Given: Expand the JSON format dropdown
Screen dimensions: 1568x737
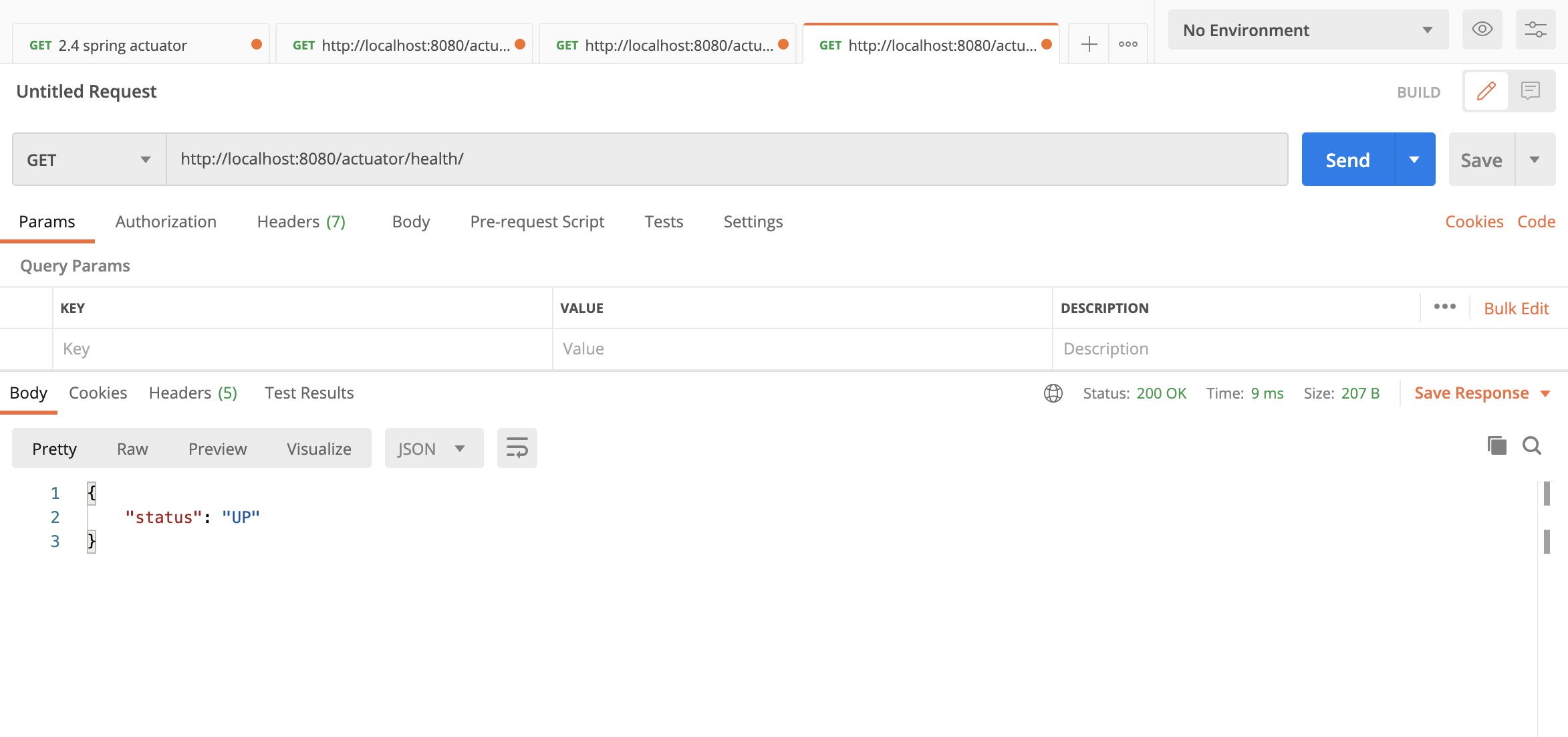Looking at the screenshot, I should tap(433, 449).
